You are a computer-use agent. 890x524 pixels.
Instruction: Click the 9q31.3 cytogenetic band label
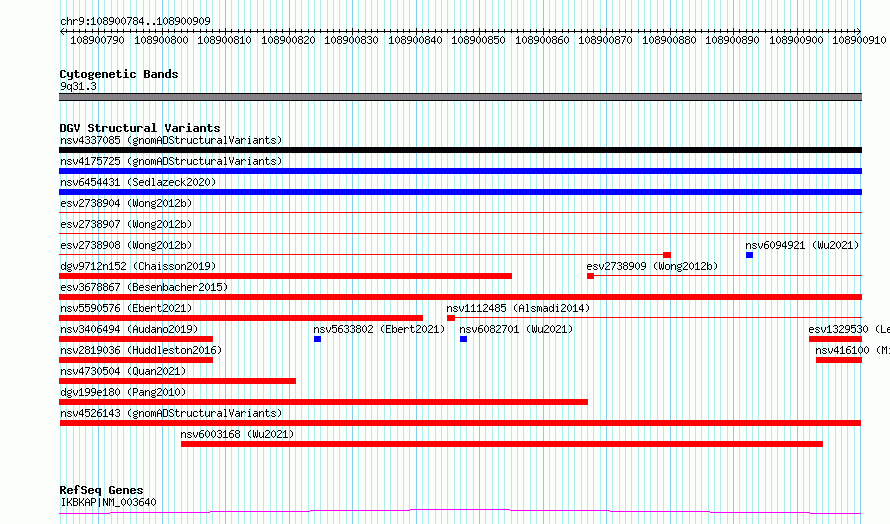click(78, 86)
